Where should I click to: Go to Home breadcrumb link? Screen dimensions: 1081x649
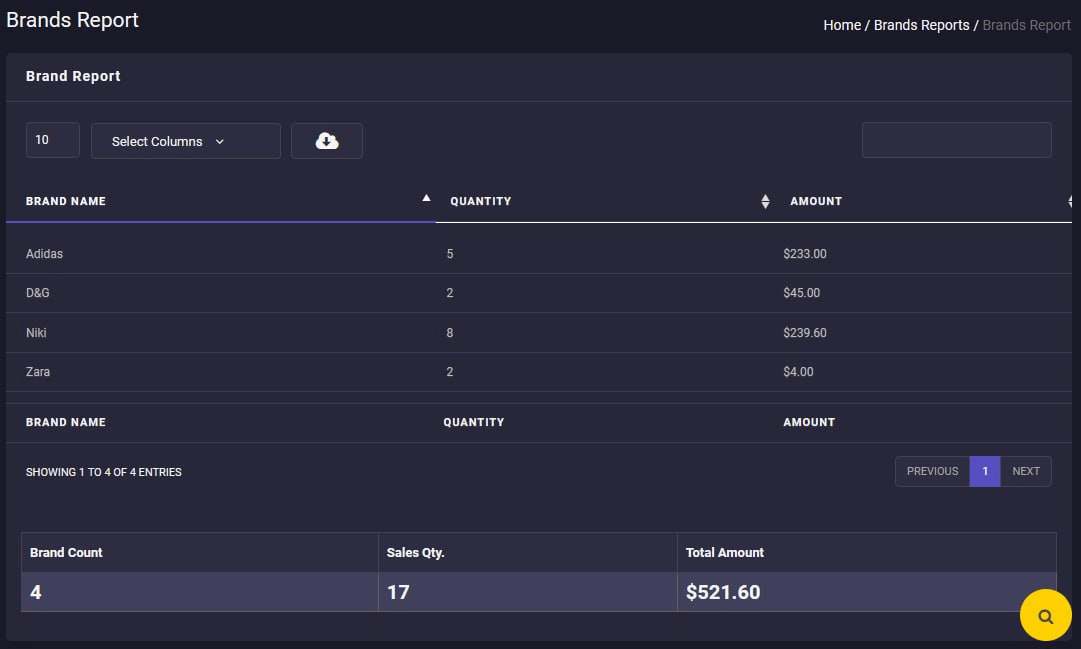tap(841, 25)
